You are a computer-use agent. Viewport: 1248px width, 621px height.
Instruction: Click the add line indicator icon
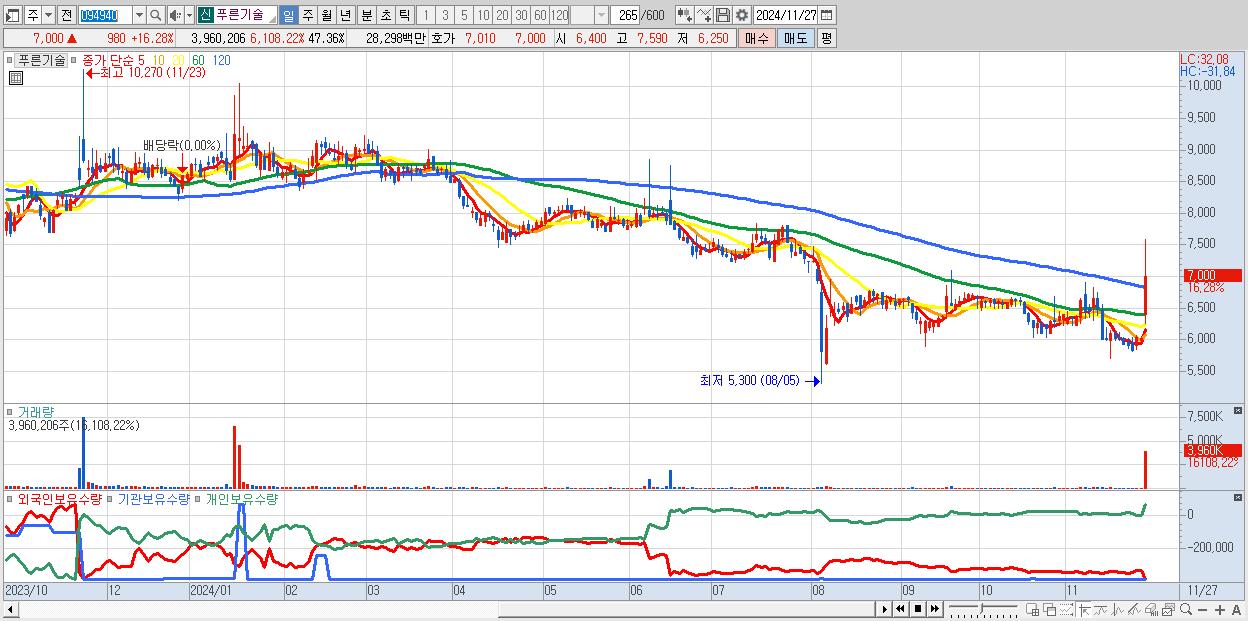point(704,15)
